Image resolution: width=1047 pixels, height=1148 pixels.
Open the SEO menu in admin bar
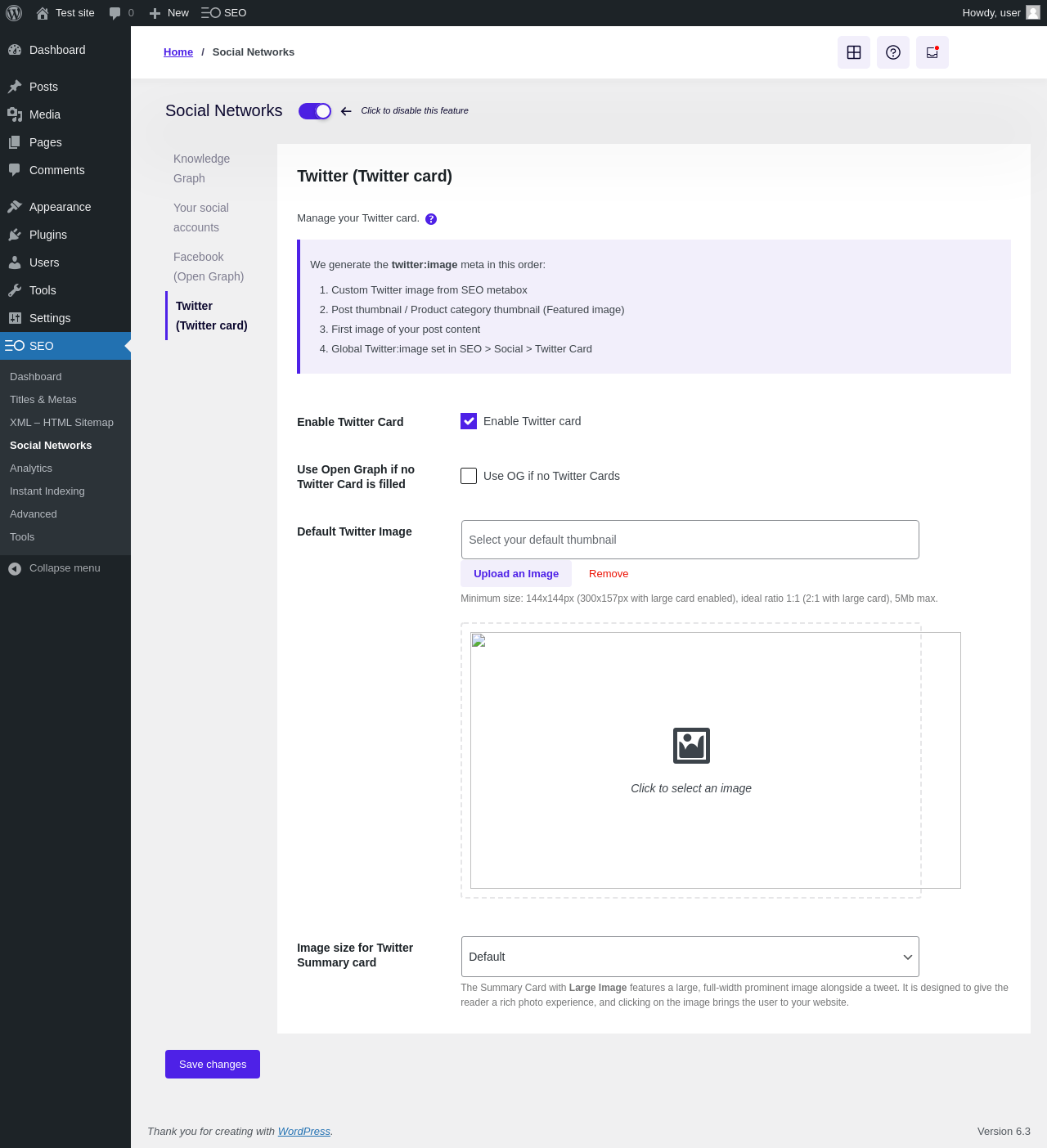coord(223,13)
